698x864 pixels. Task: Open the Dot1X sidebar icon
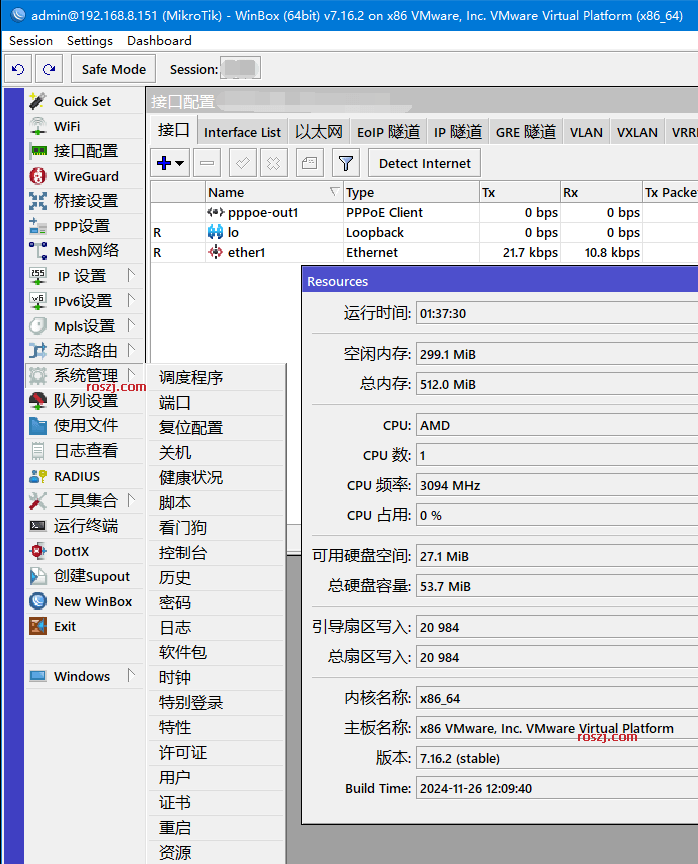tap(37, 551)
